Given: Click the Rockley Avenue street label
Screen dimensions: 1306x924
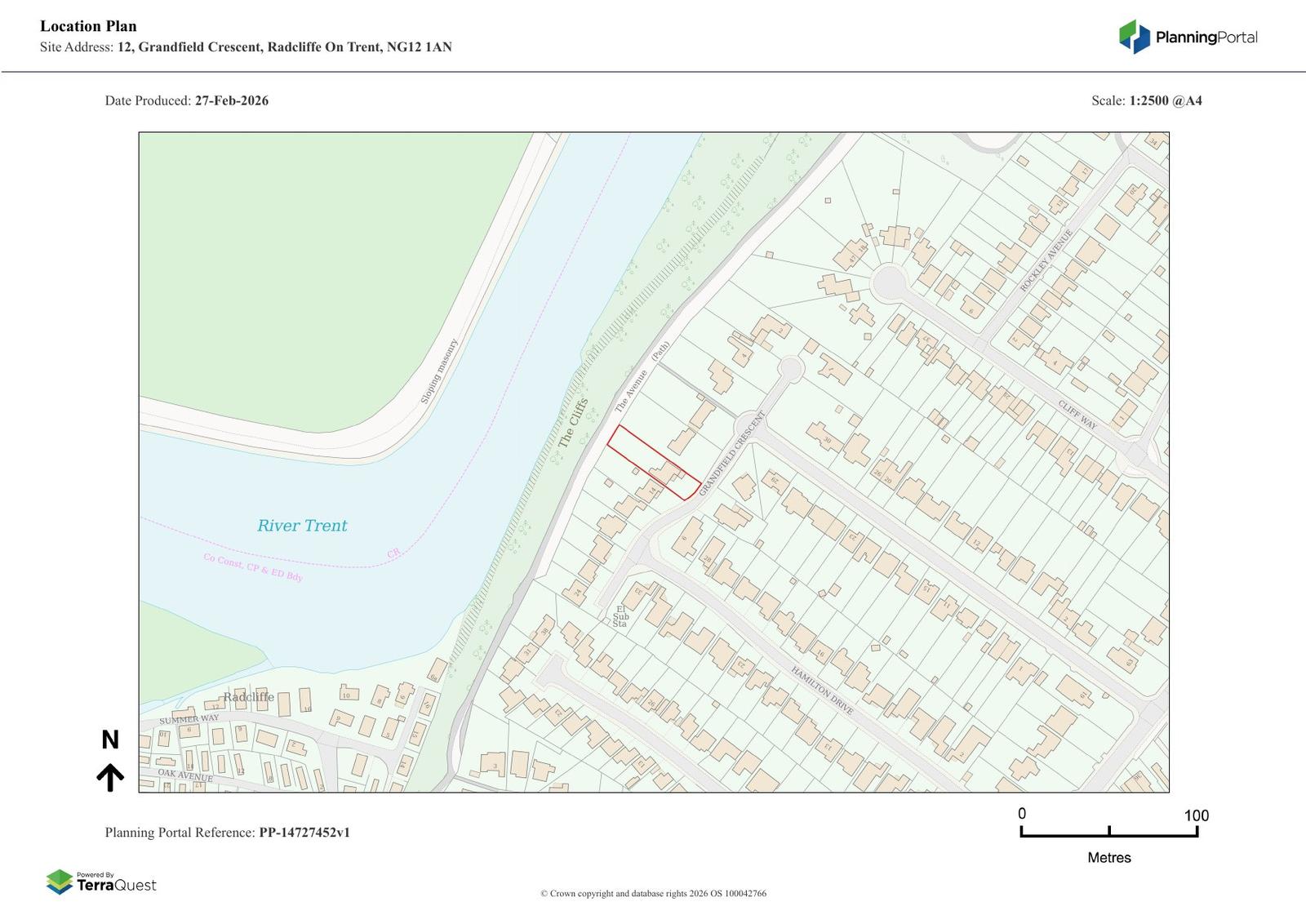Looking at the screenshot, I should 1046,260.
